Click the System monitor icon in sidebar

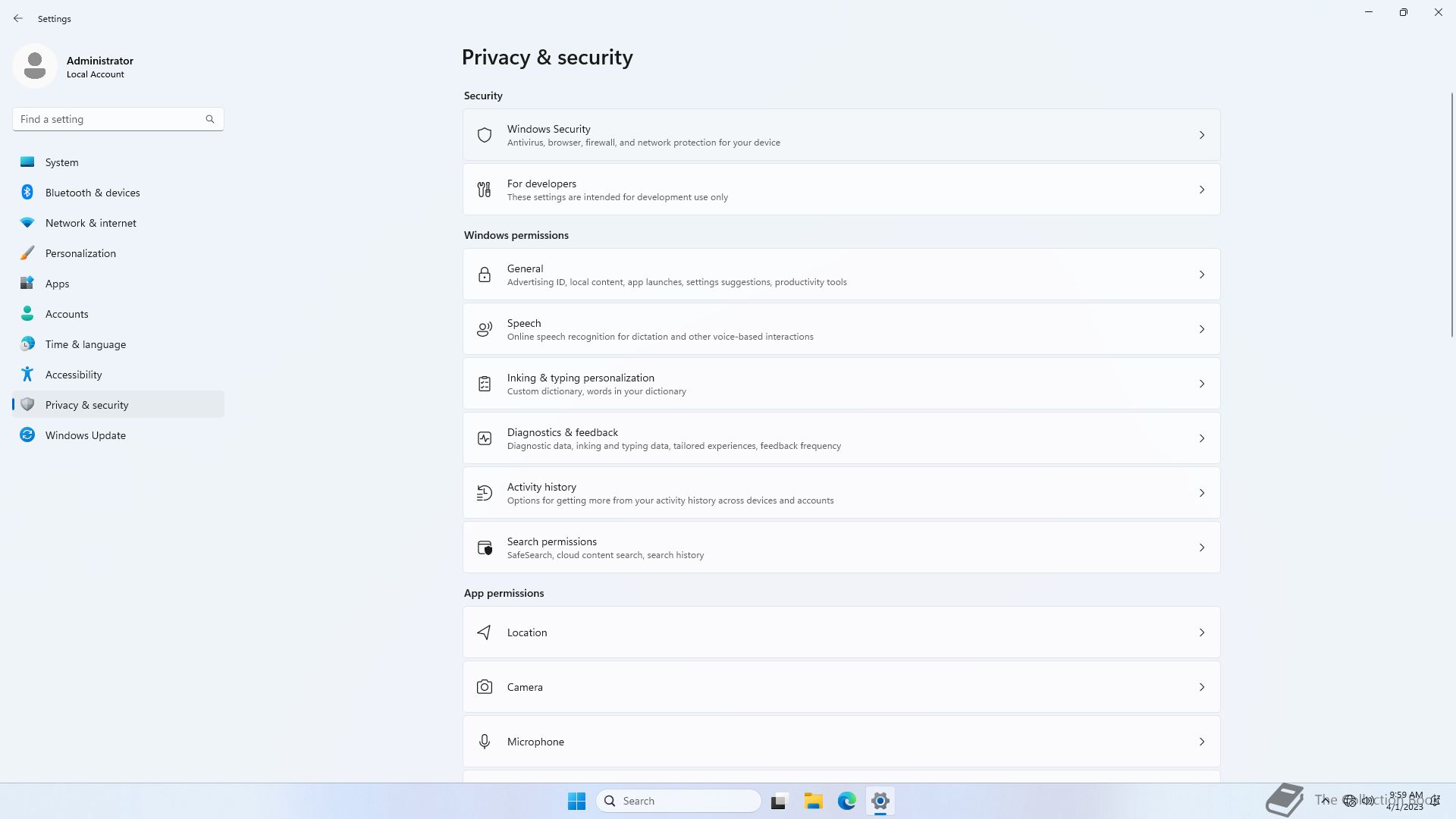point(27,162)
